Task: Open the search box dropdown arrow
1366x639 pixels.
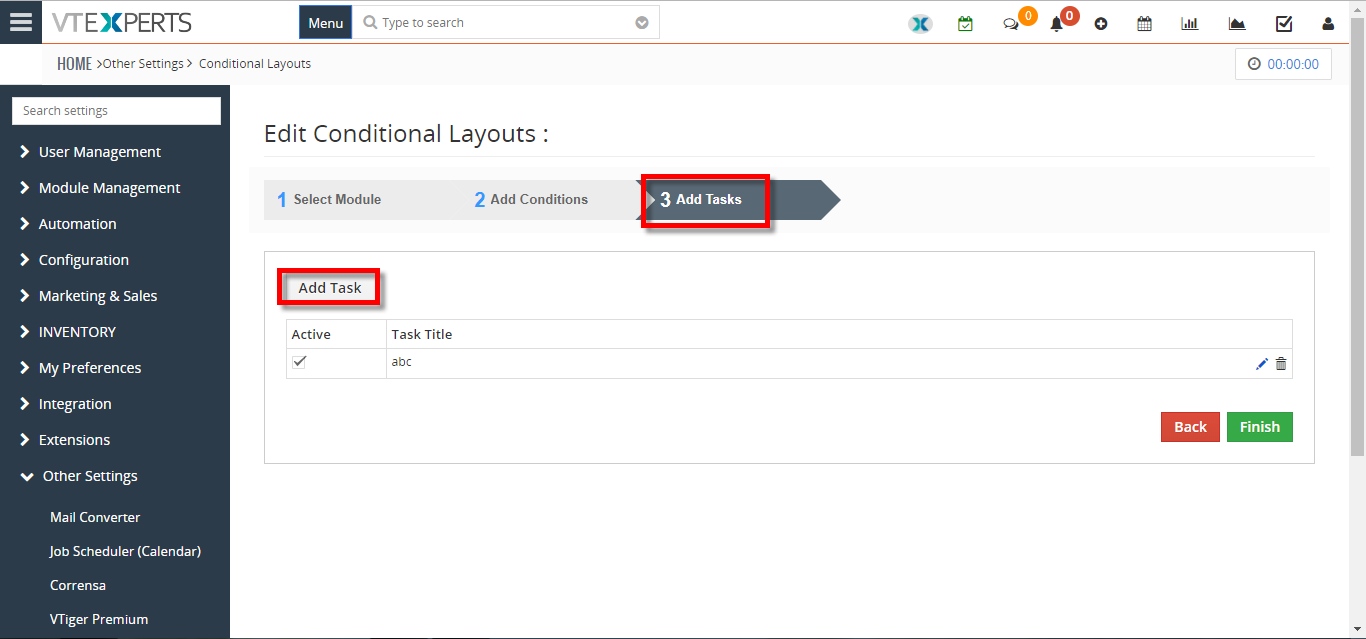Action: coord(642,23)
